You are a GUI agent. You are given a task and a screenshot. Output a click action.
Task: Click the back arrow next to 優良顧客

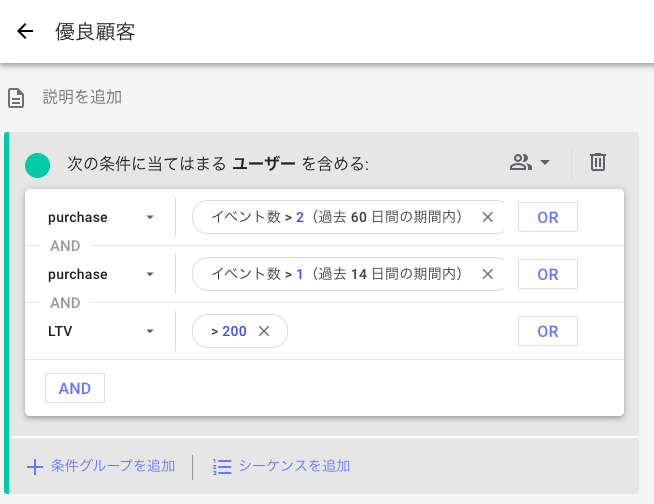(25, 32)
